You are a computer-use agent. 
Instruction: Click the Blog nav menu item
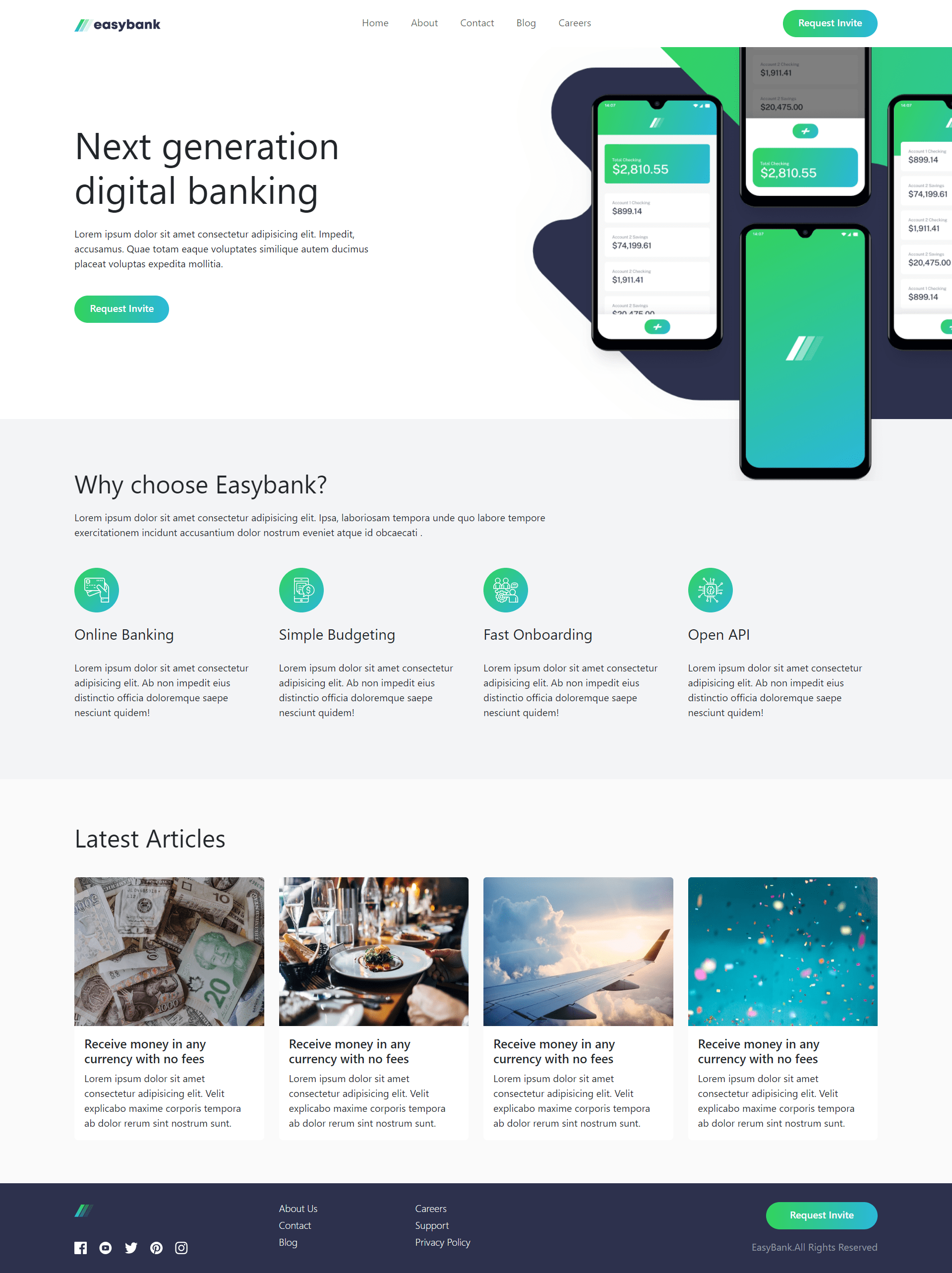pyautogui.click(x=525, y=23)
